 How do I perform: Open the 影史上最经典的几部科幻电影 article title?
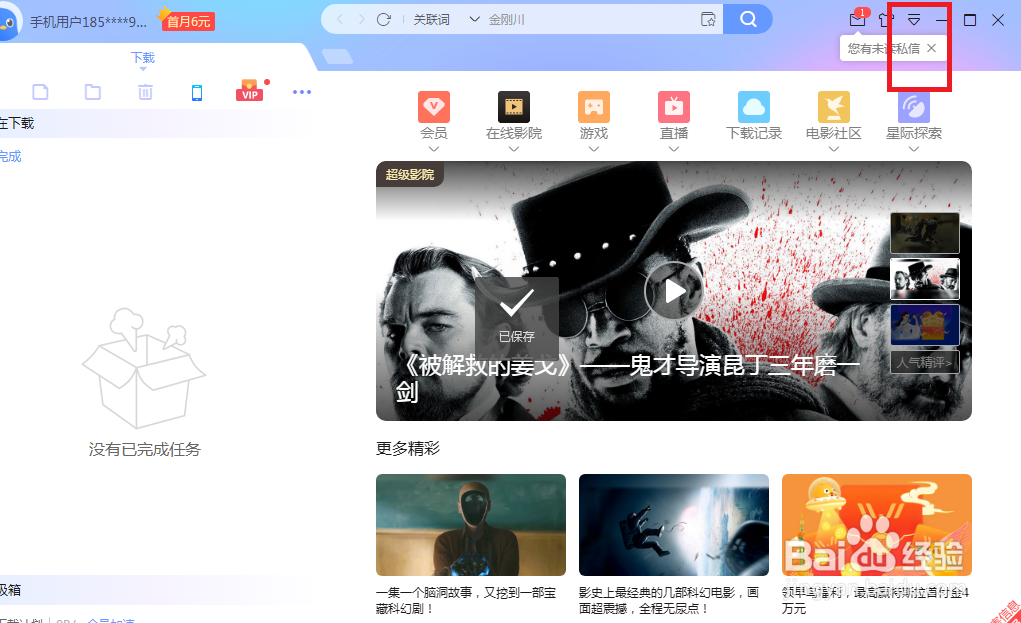pyautogui.click(x=669, y=600)
